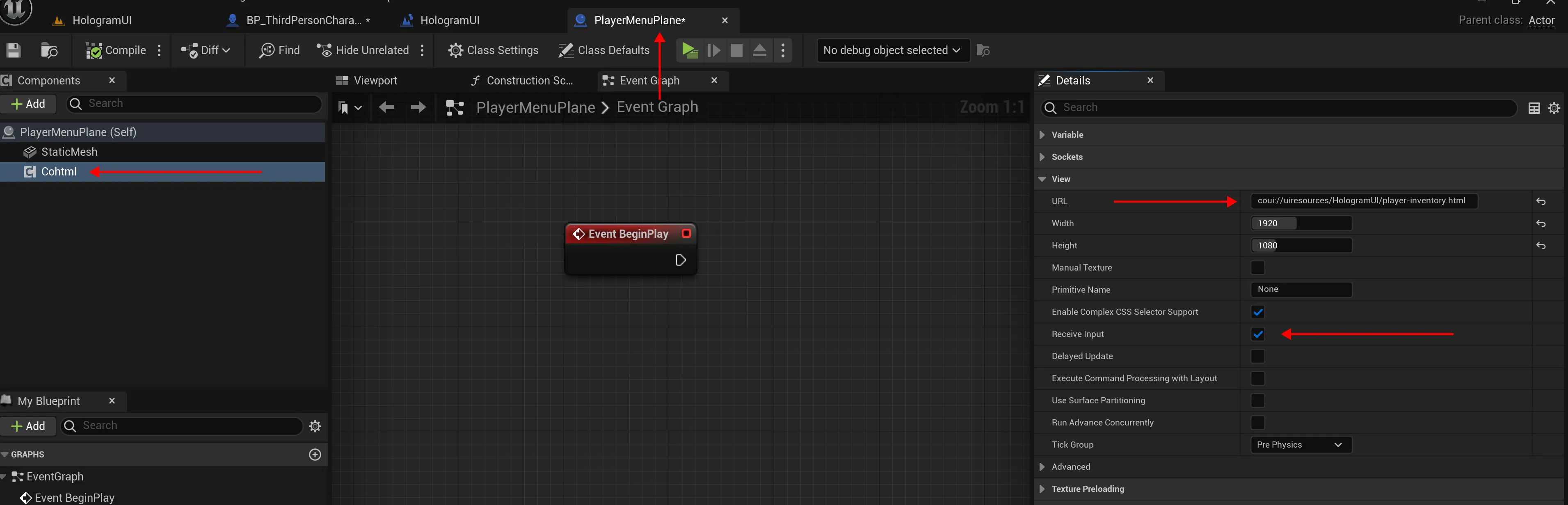The image size is (1568, 505).
Task: Click the Play simulation button
Action: (x=689, y=50)
